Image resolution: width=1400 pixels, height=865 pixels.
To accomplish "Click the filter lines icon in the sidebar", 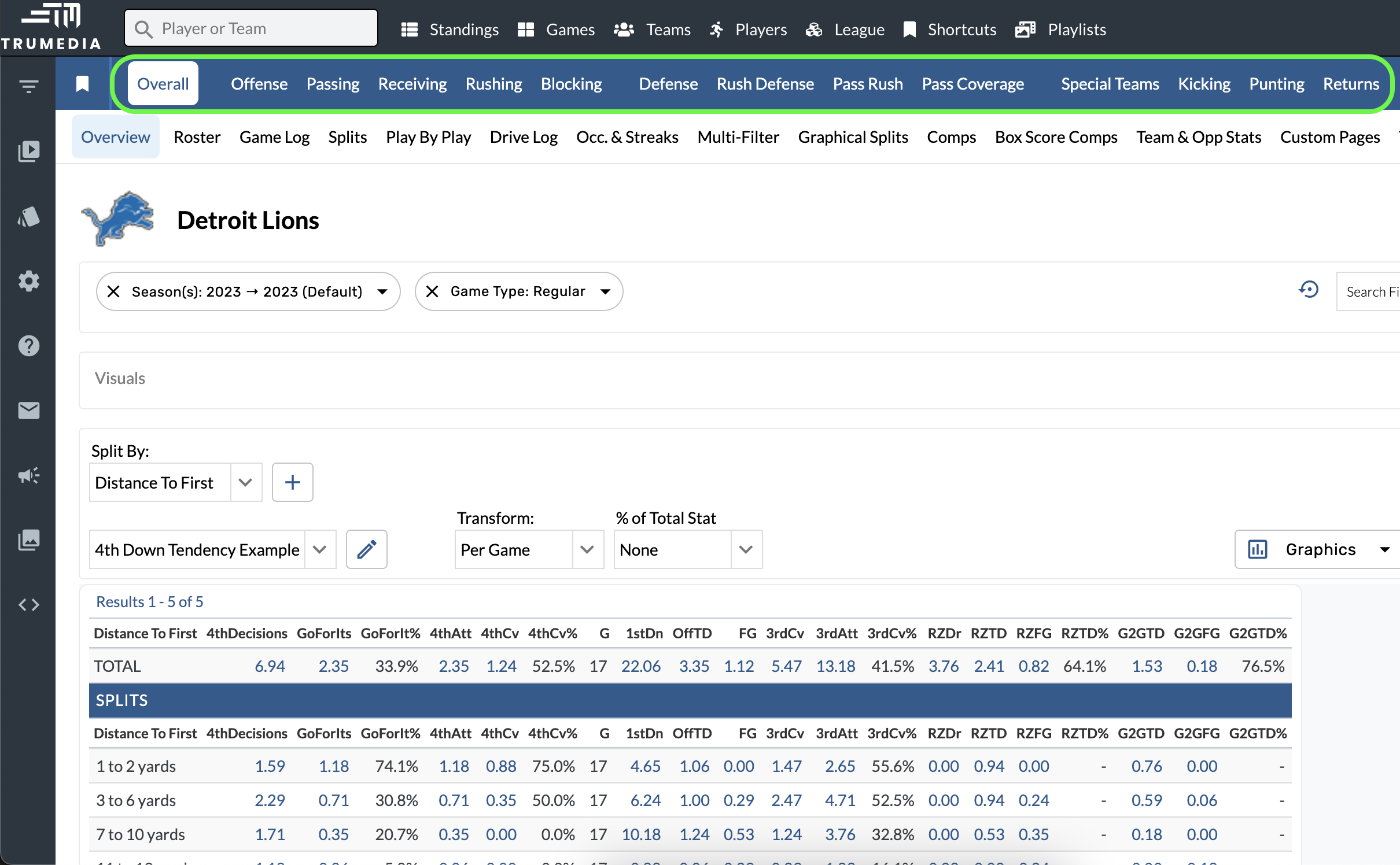I will tap(28, 87).
